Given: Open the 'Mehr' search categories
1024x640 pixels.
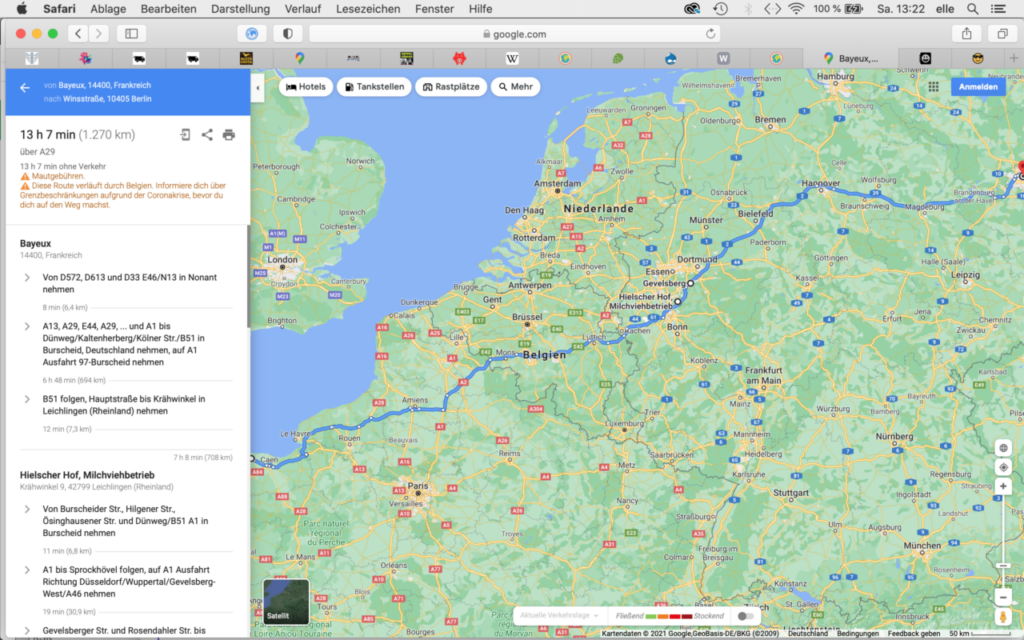Looking at the screenshot, I should pos(515,87).
